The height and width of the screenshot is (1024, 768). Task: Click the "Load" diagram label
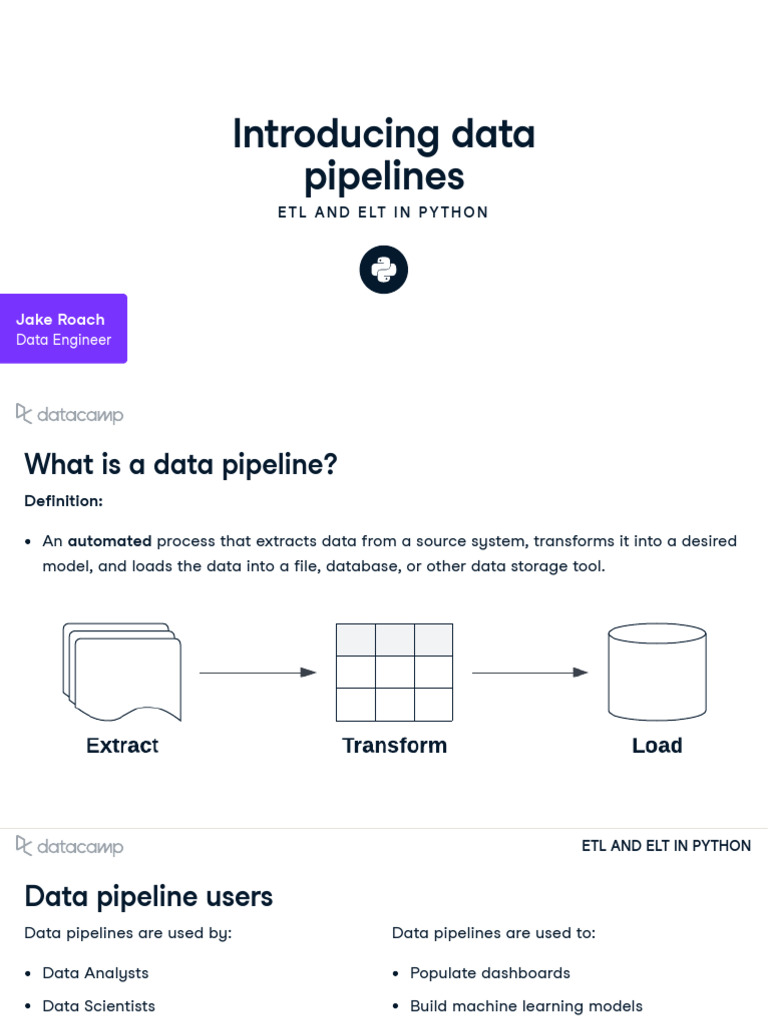657,746
